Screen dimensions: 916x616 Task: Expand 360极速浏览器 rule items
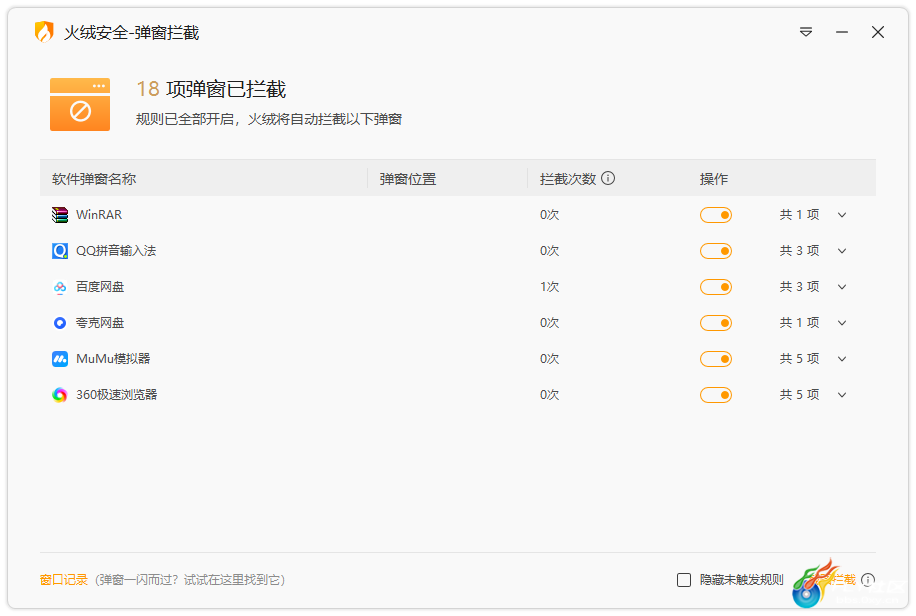click(x=842, y=395)
